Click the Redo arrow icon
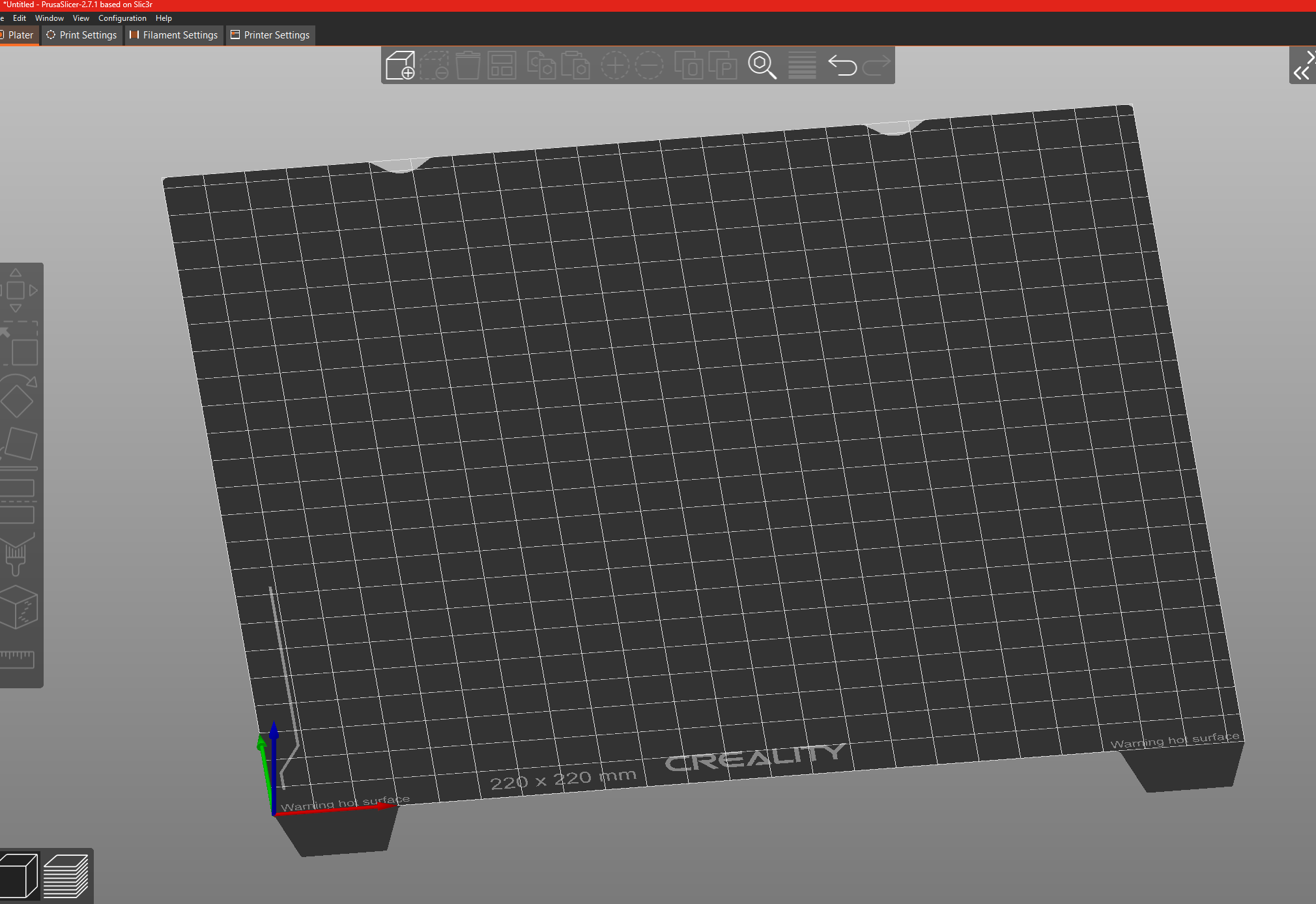 click(876, 65)
